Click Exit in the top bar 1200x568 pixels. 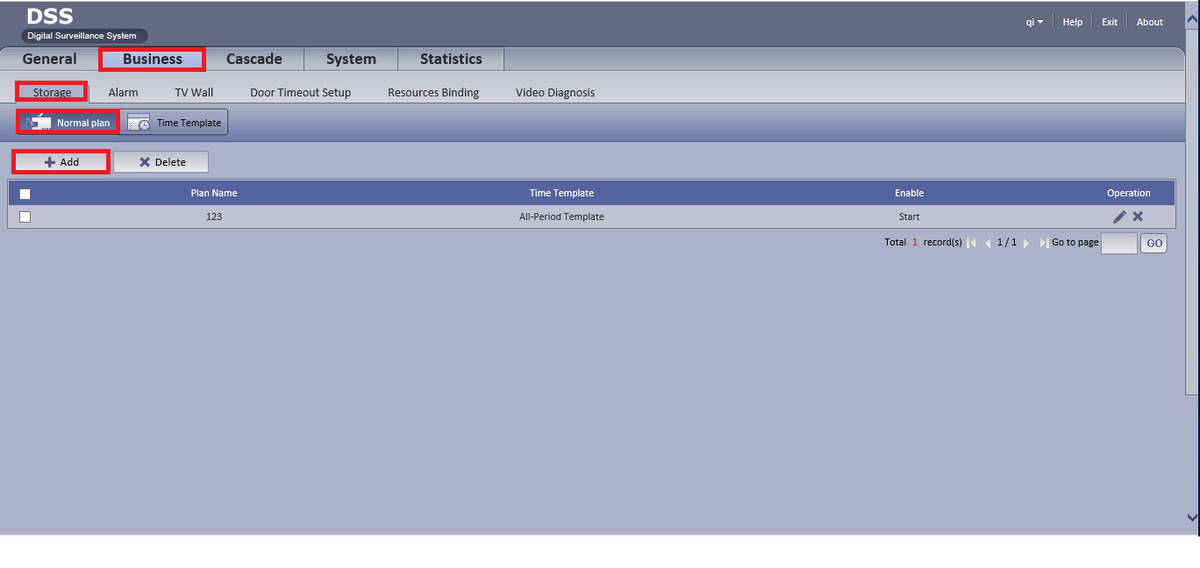coord(1109,22)
